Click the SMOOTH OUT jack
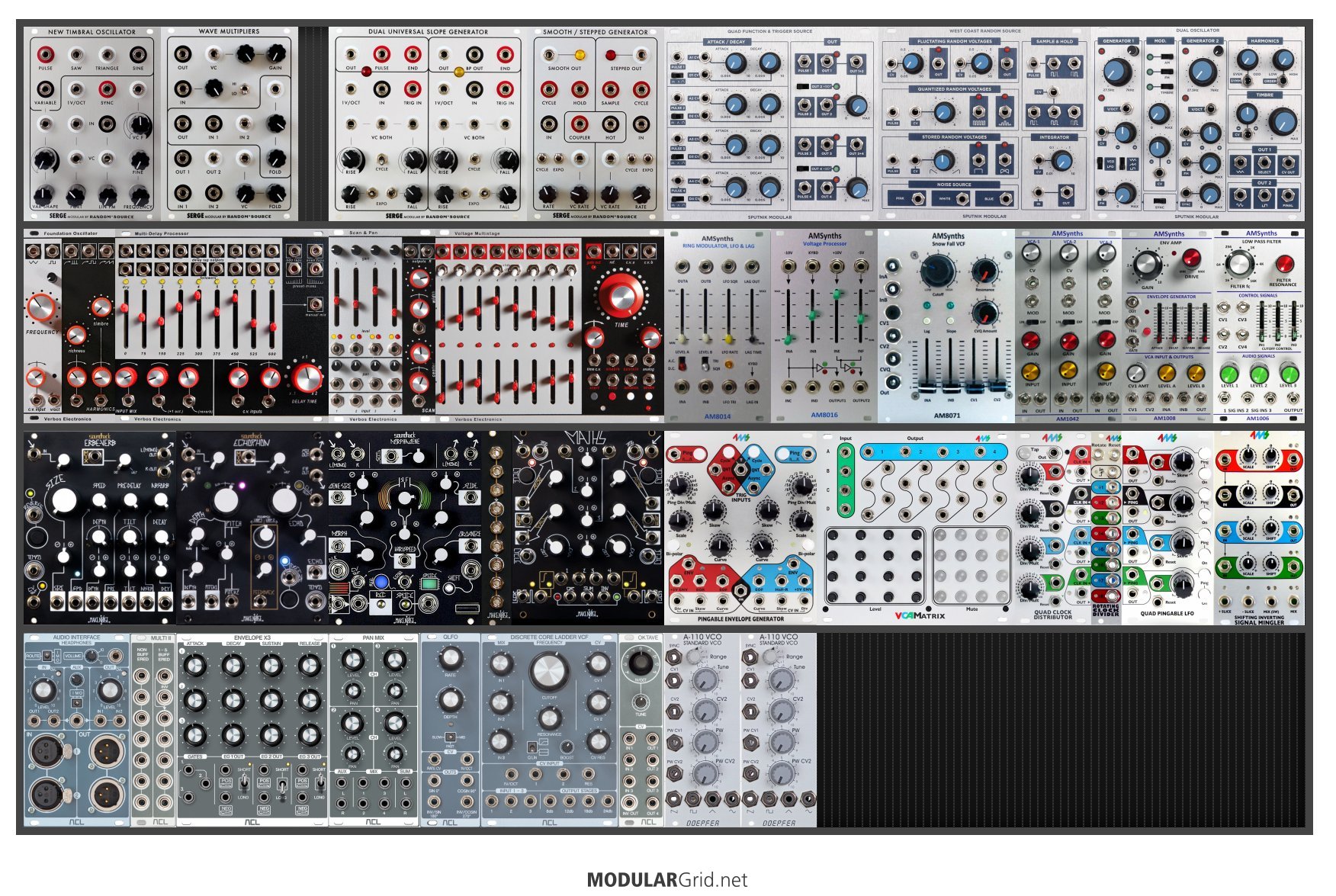Screen dimensions: 1336x896 tap(549, 55)
